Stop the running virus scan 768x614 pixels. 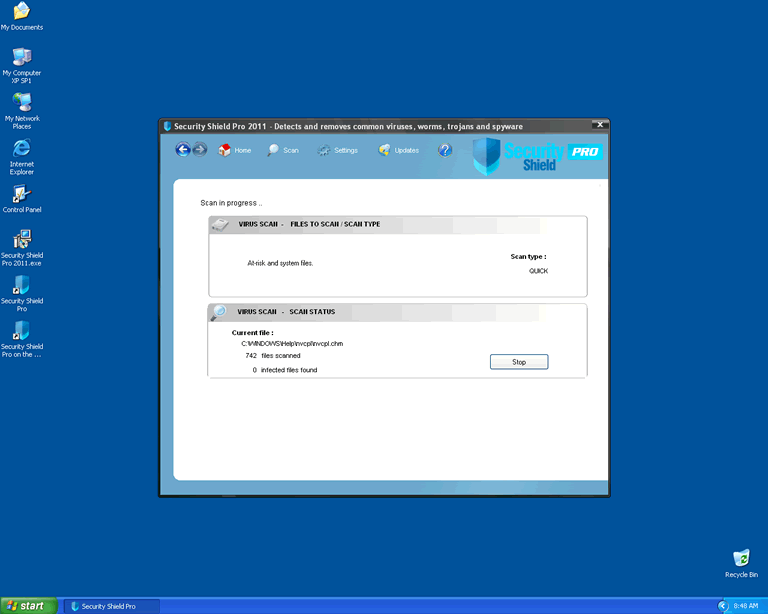coord(518,362)
